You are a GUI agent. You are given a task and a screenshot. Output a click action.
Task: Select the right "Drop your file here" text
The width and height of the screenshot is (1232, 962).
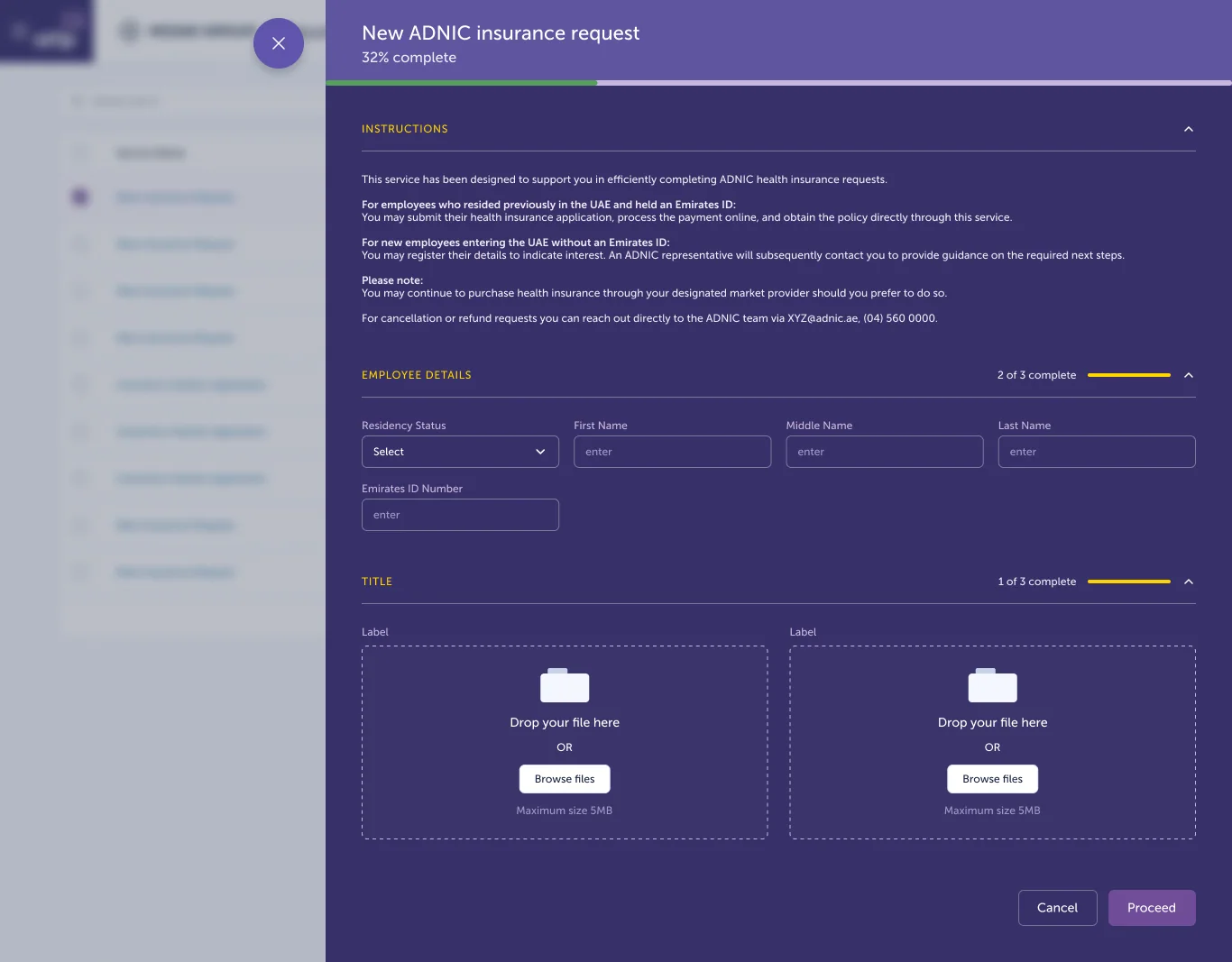click(x=992, y=722)
